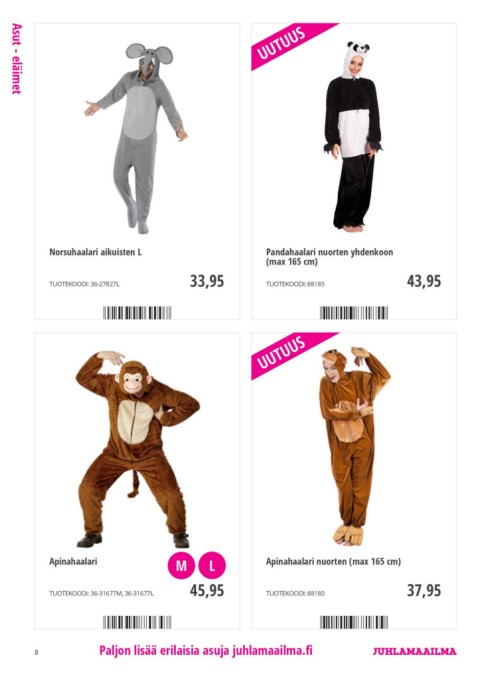This screenshot has height=679, width=480.
Task: Click the Norsuhaalari aikuisten L title
Action: [95, 252]
